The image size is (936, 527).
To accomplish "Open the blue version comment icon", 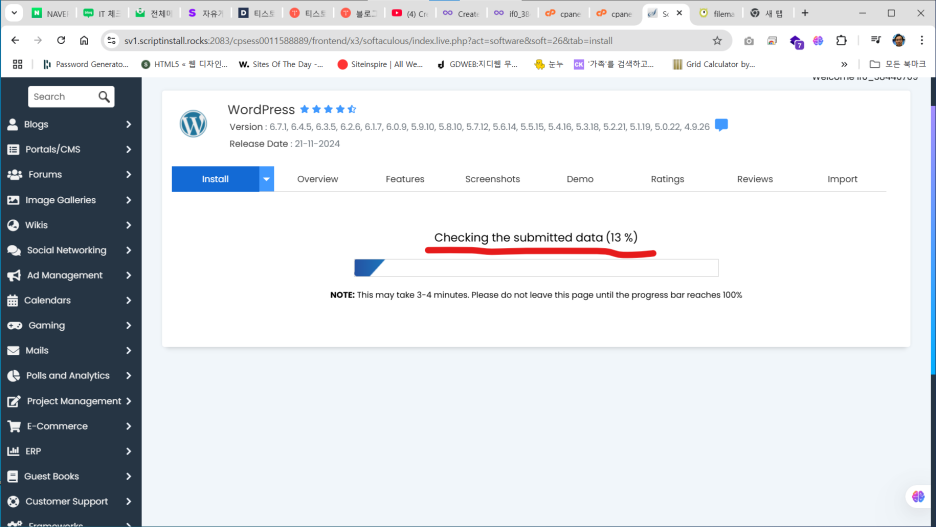I will pyautogui.click(x=721, y=125).
